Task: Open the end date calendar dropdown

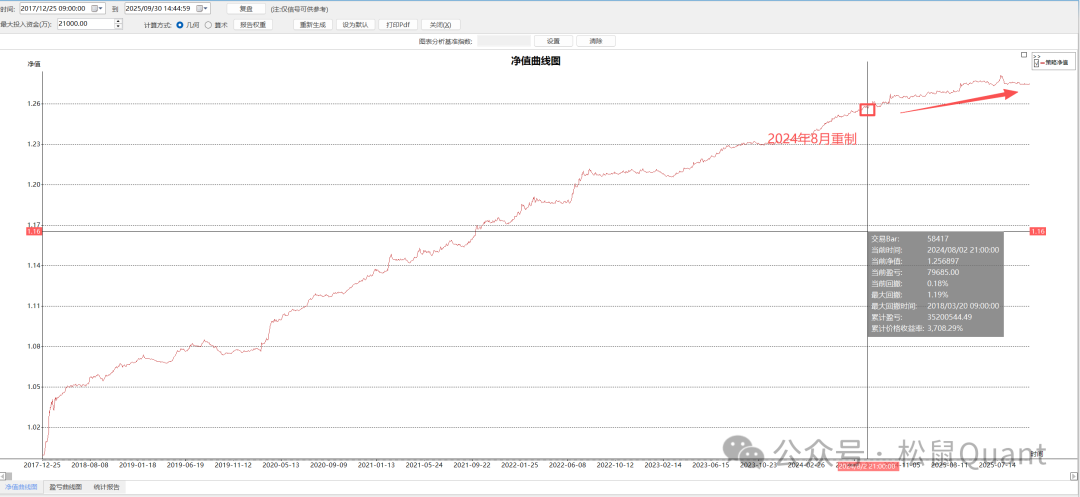Action: [203, 8]
